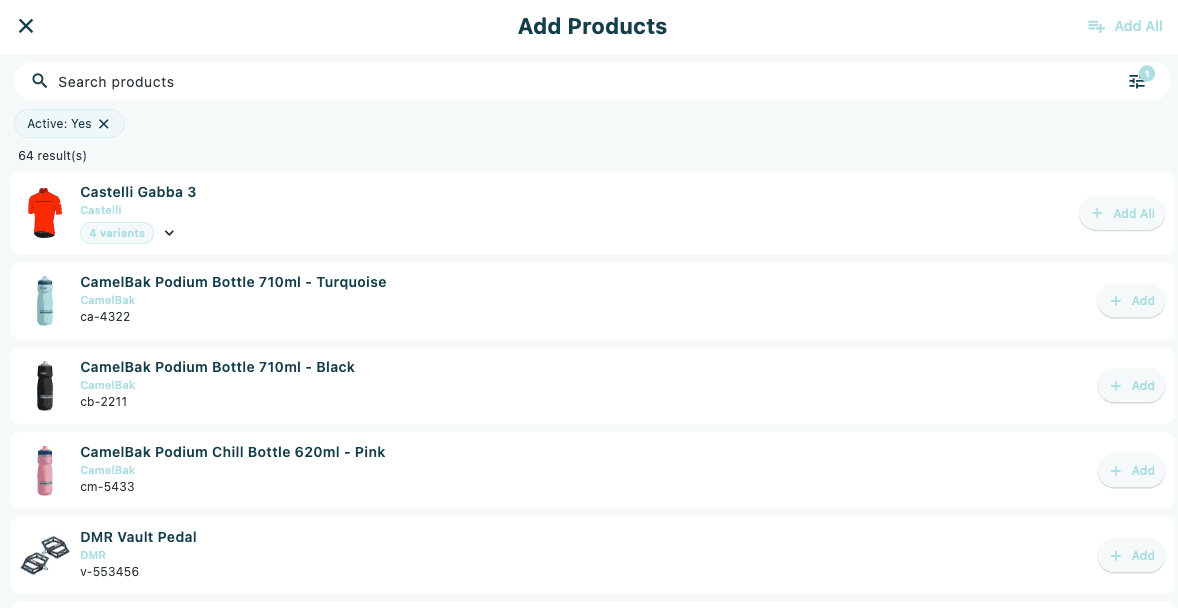Click the Castelli brand label

pos(101,210)
